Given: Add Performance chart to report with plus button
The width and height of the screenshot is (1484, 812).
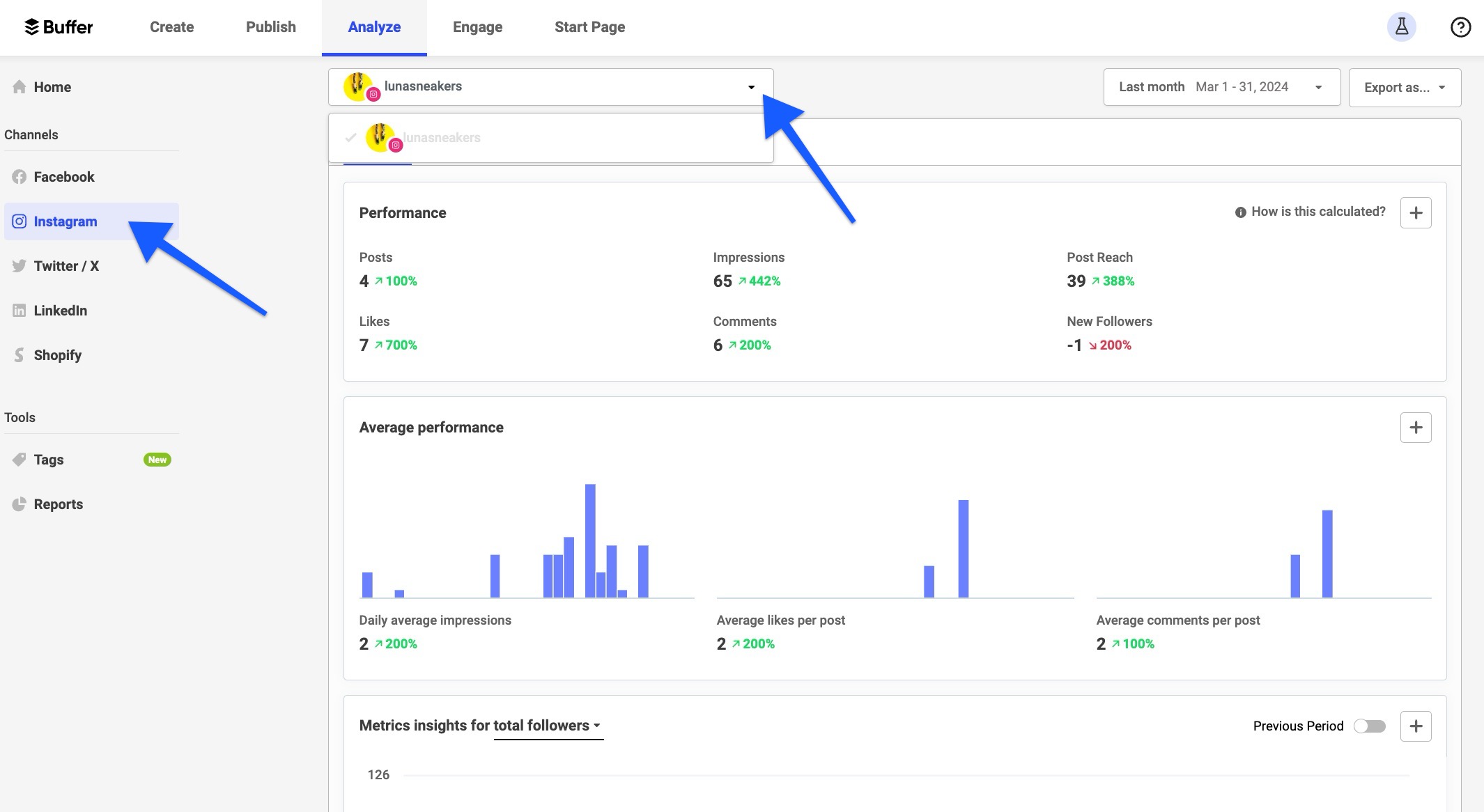Looking at the screenshot, I should click(1416, 212).
